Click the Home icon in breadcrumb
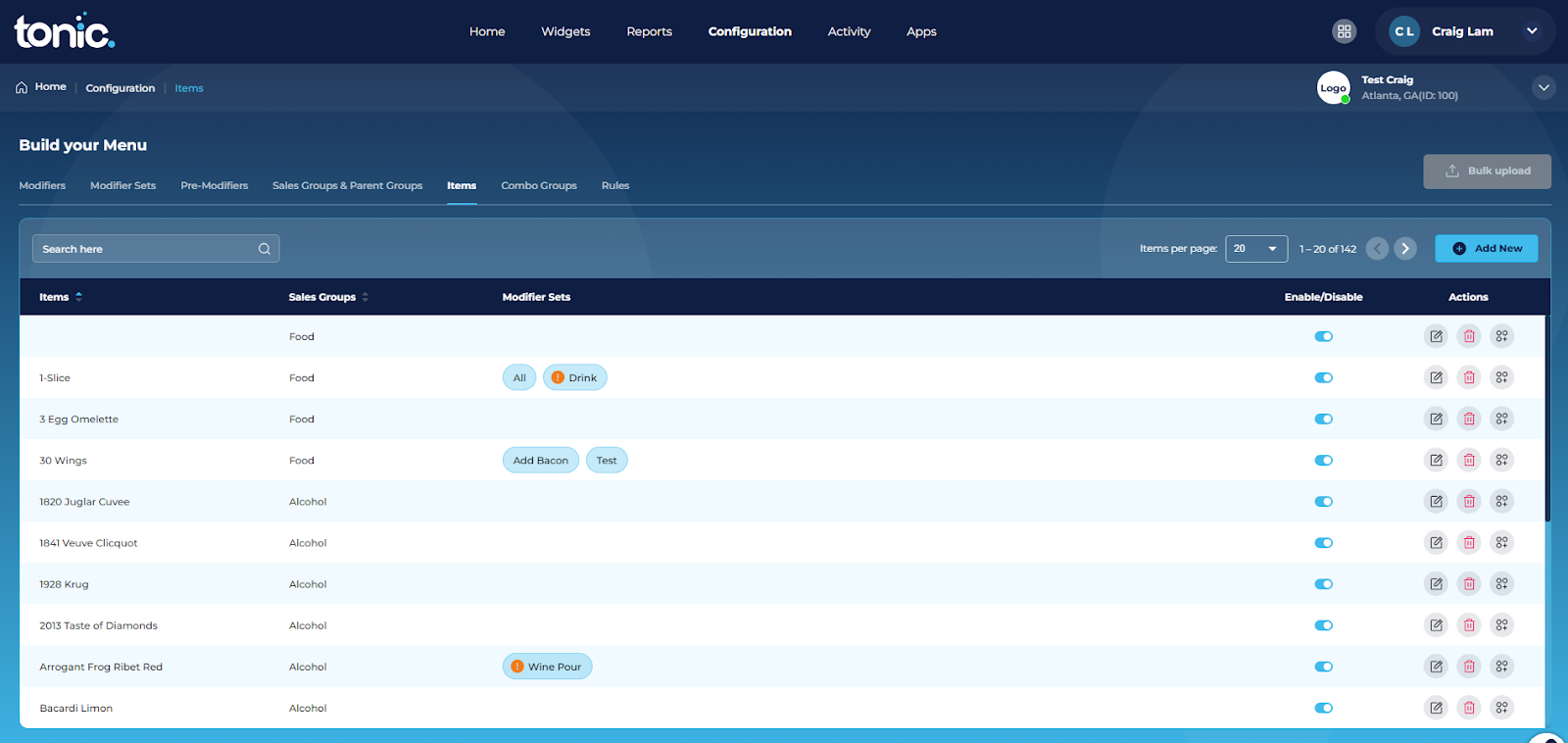 point(22,87)
